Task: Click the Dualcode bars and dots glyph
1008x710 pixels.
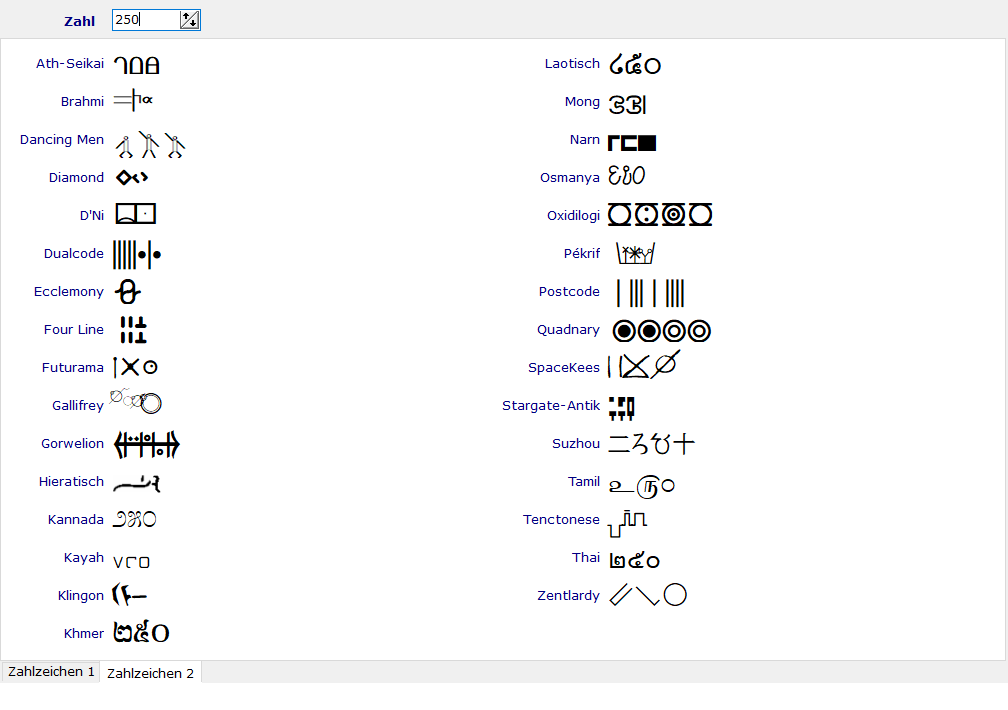Action: 137,255
